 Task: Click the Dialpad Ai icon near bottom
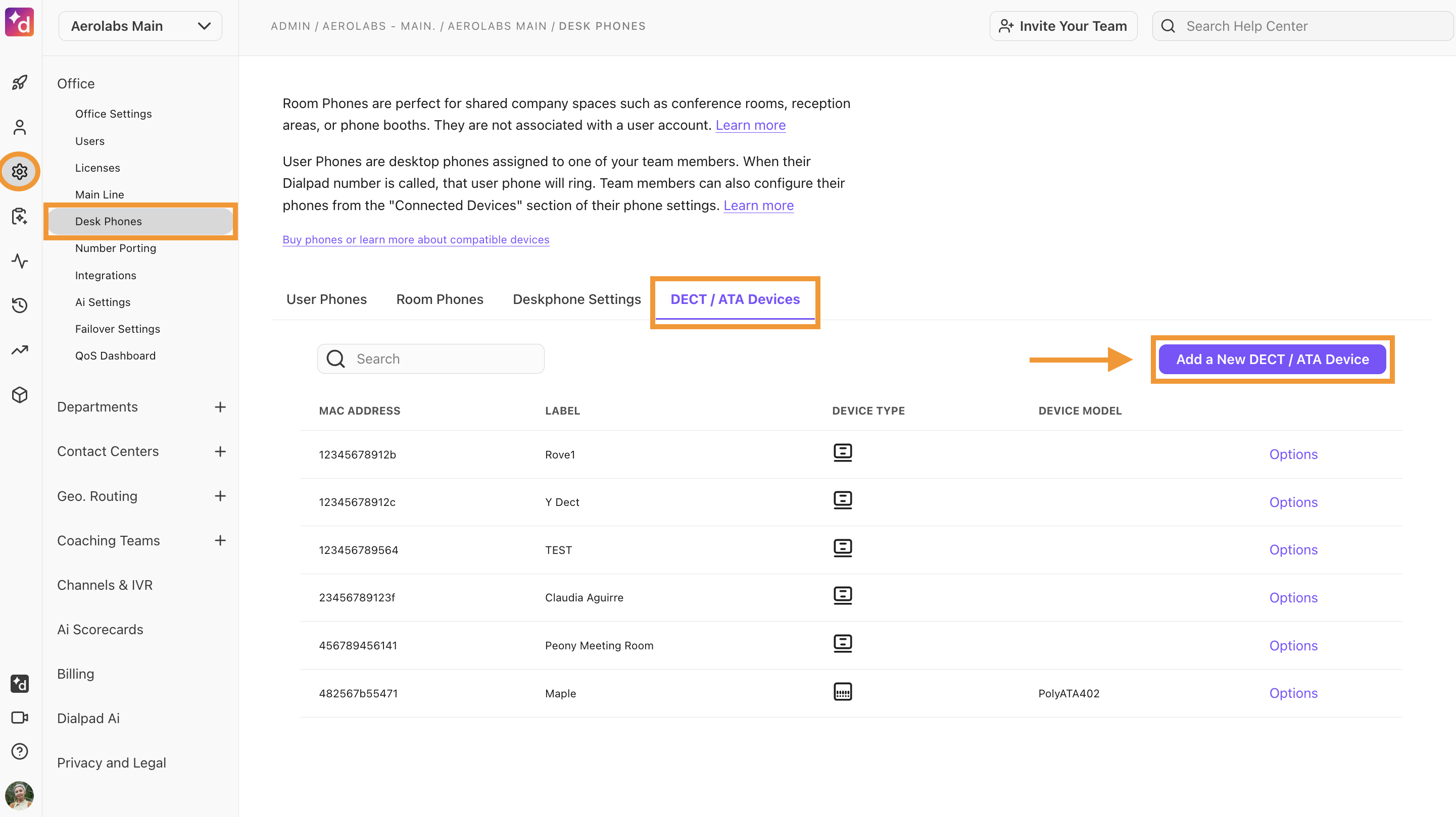point(20,684)
